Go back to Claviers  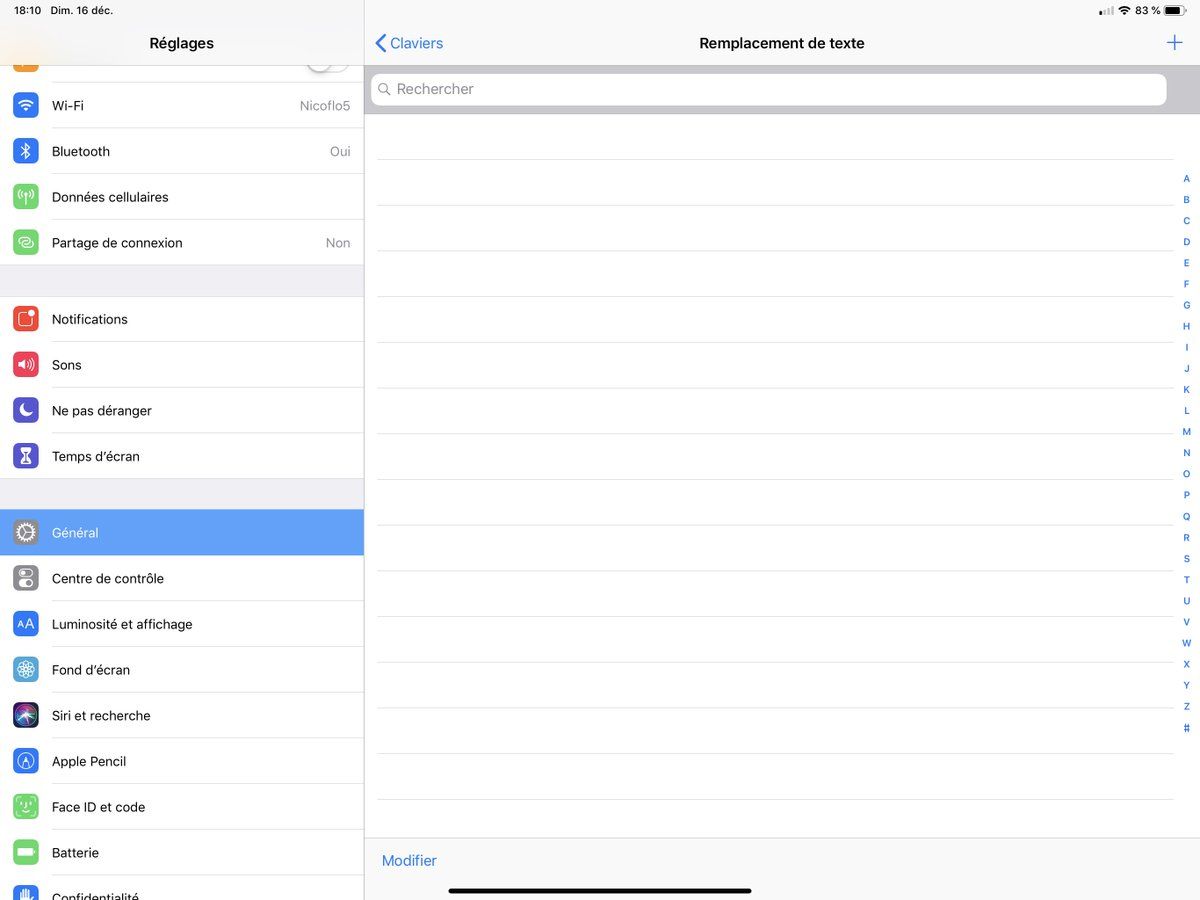[409, 43]
